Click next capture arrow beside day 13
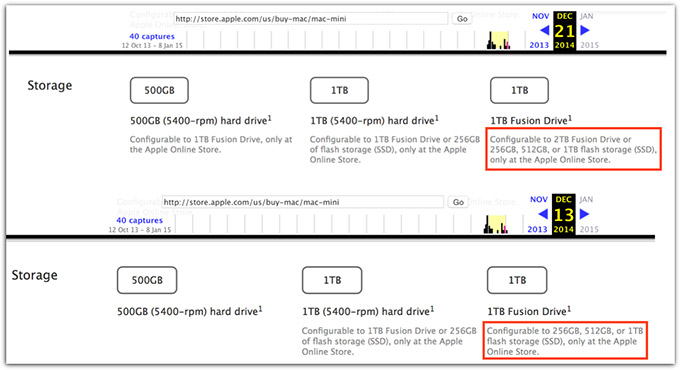This screenshot has height=370, width=680. click(x=584, y=214)
